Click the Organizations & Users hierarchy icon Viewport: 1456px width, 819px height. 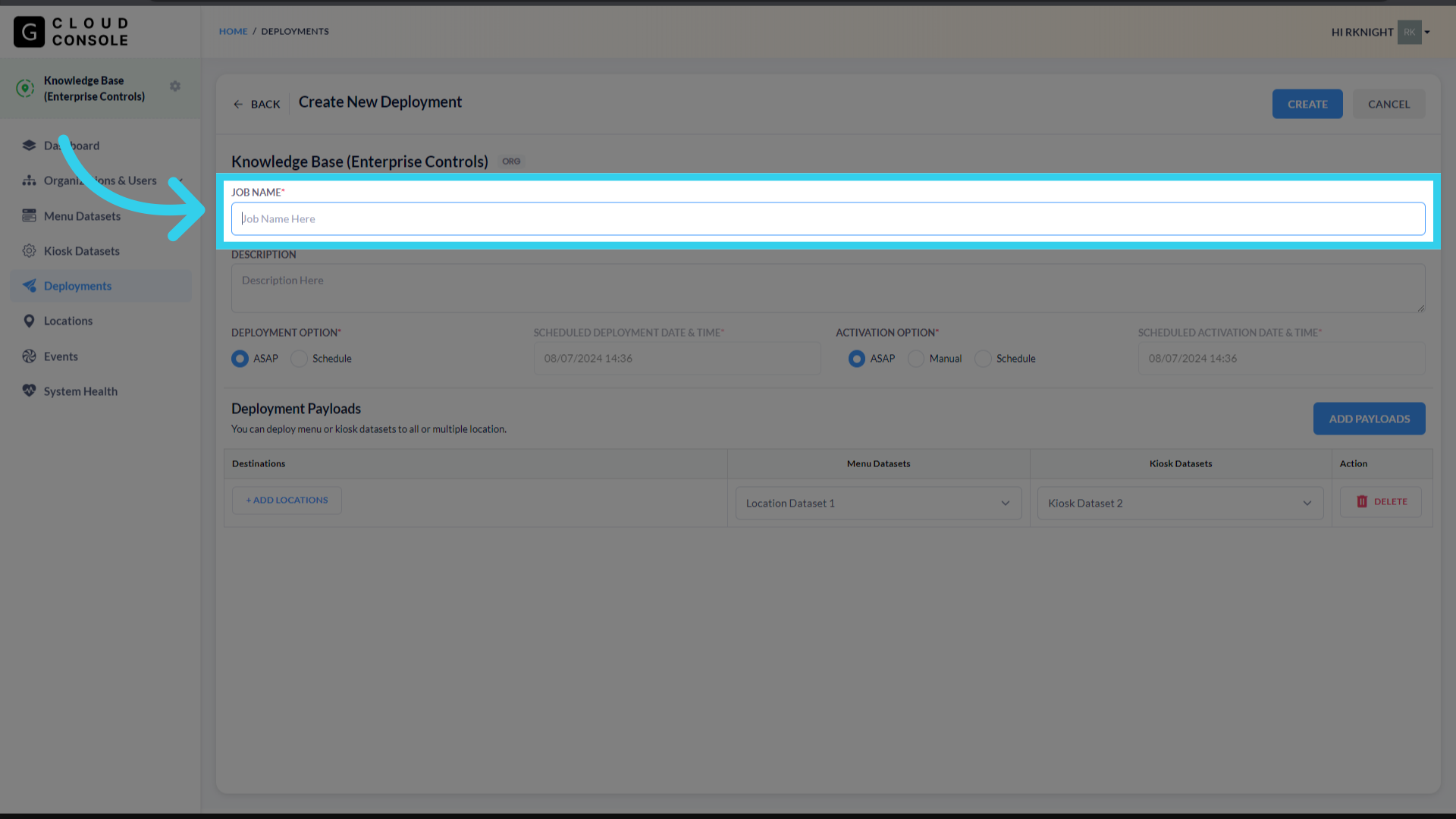(x=29, y=180)
